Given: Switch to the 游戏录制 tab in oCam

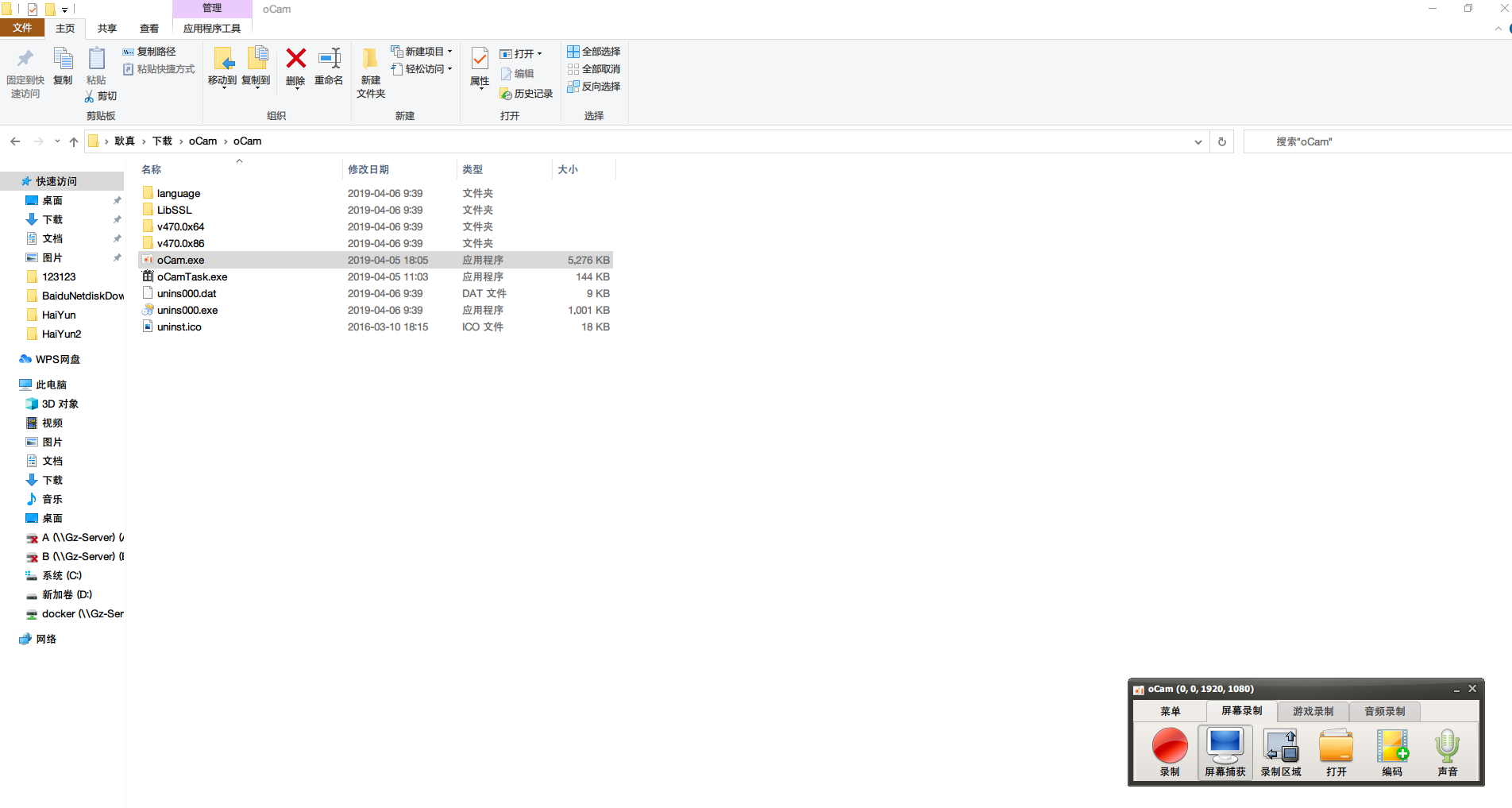Looking at the screenshot, I should click(x=1311, y=710).
